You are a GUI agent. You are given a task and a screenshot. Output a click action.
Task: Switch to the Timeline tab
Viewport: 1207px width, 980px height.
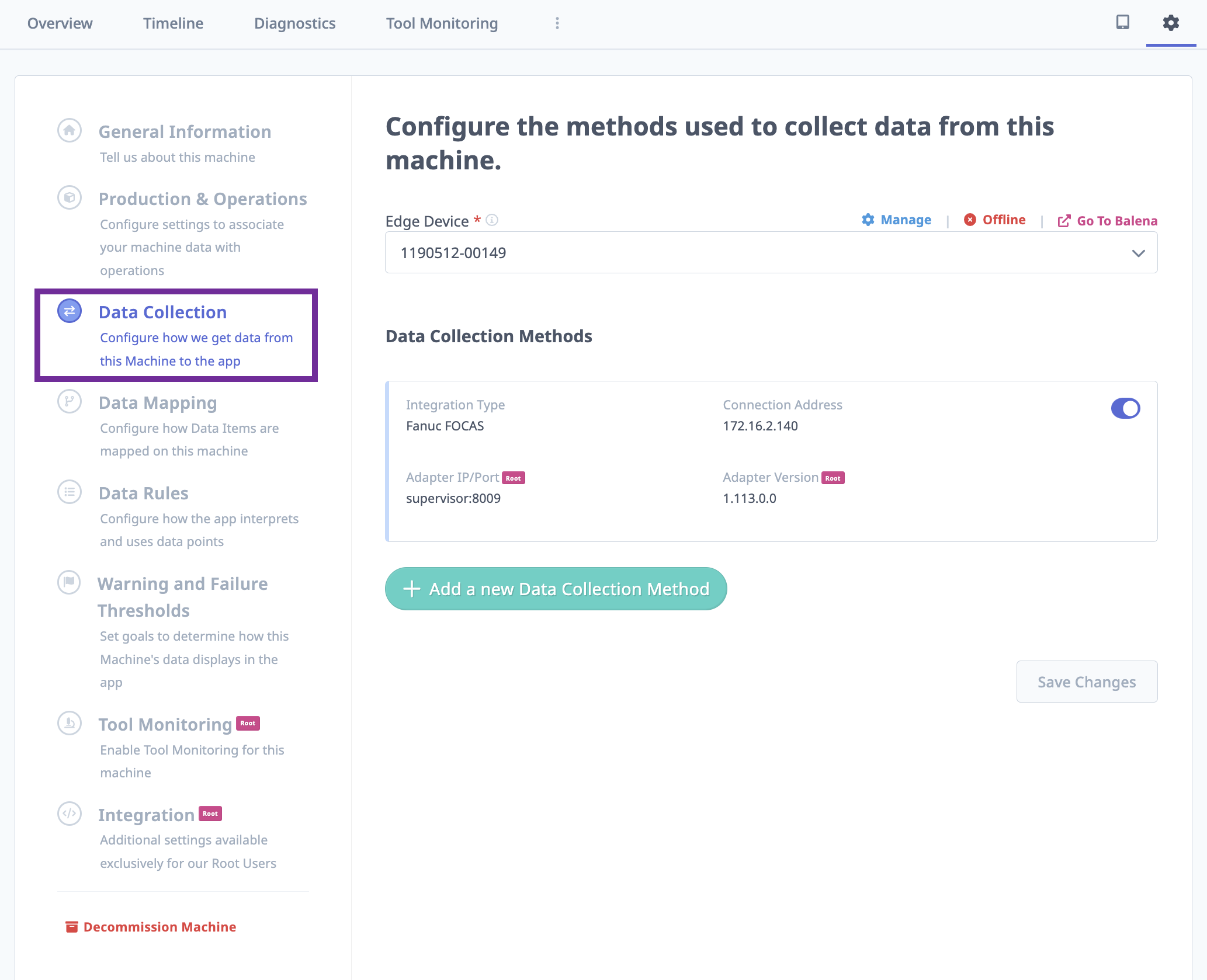pyautogui.click(x=173, y=23)
